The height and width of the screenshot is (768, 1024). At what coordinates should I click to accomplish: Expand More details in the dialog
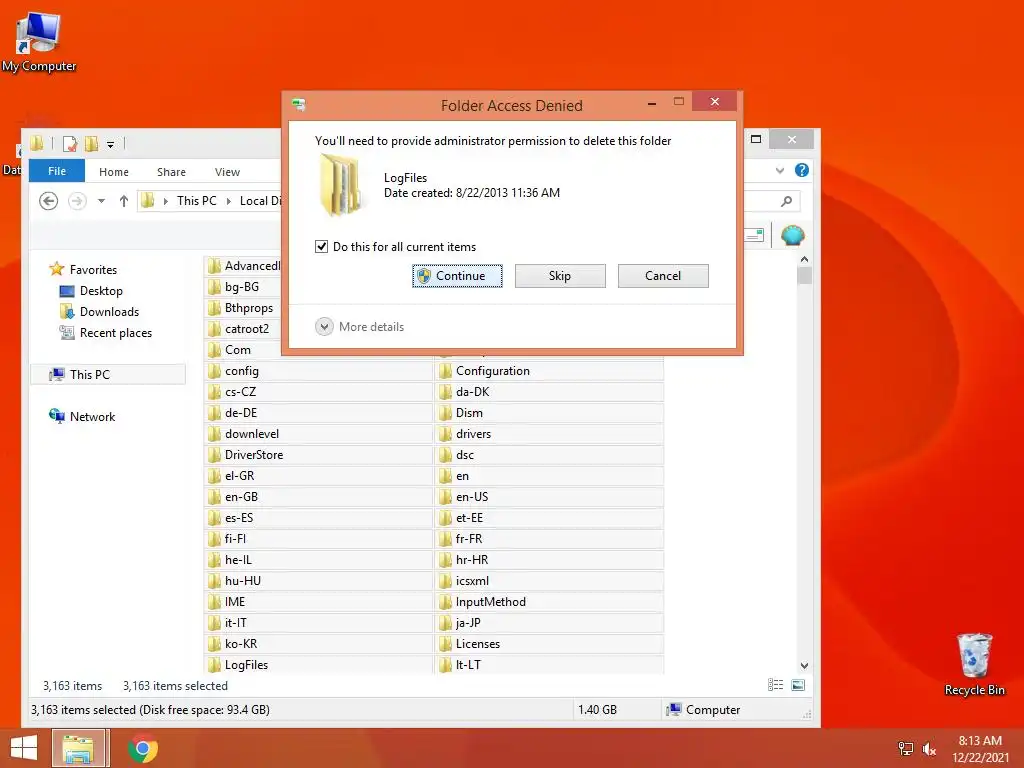point(359,327)
